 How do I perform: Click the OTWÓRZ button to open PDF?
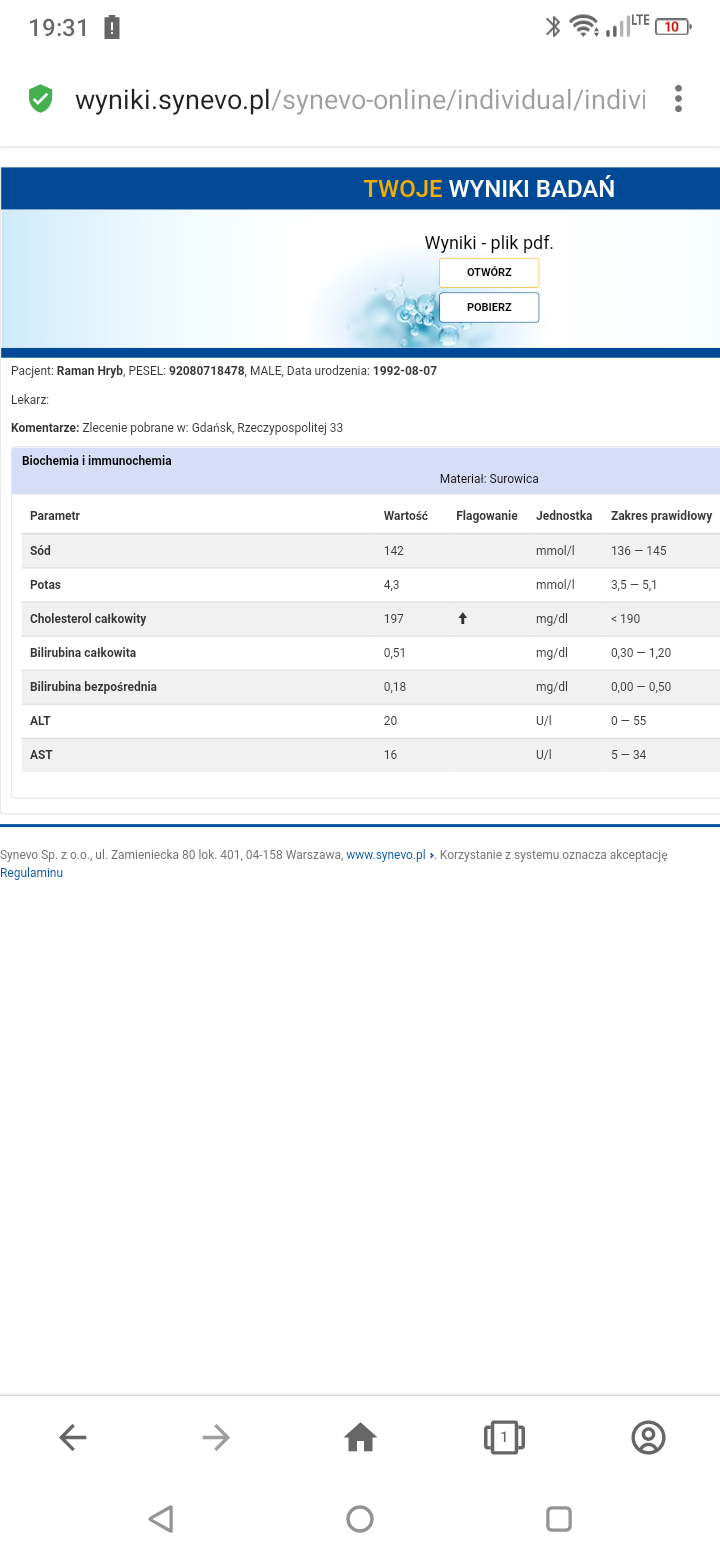(489, 273)
